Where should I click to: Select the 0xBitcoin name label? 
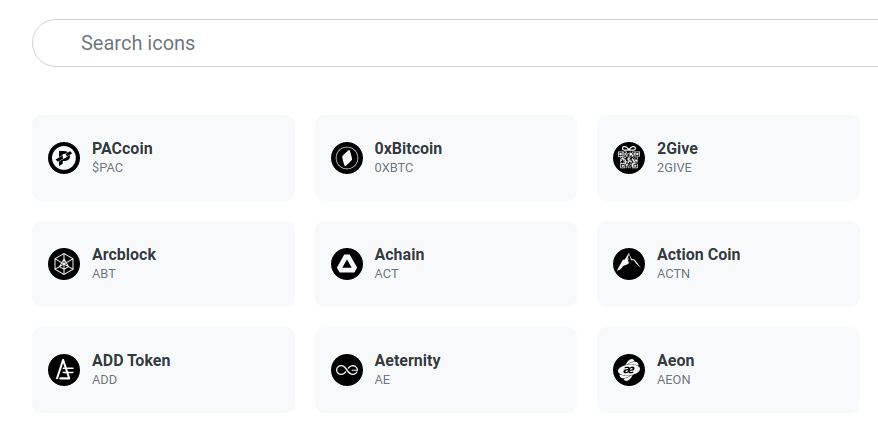click(x=408, y=148)
